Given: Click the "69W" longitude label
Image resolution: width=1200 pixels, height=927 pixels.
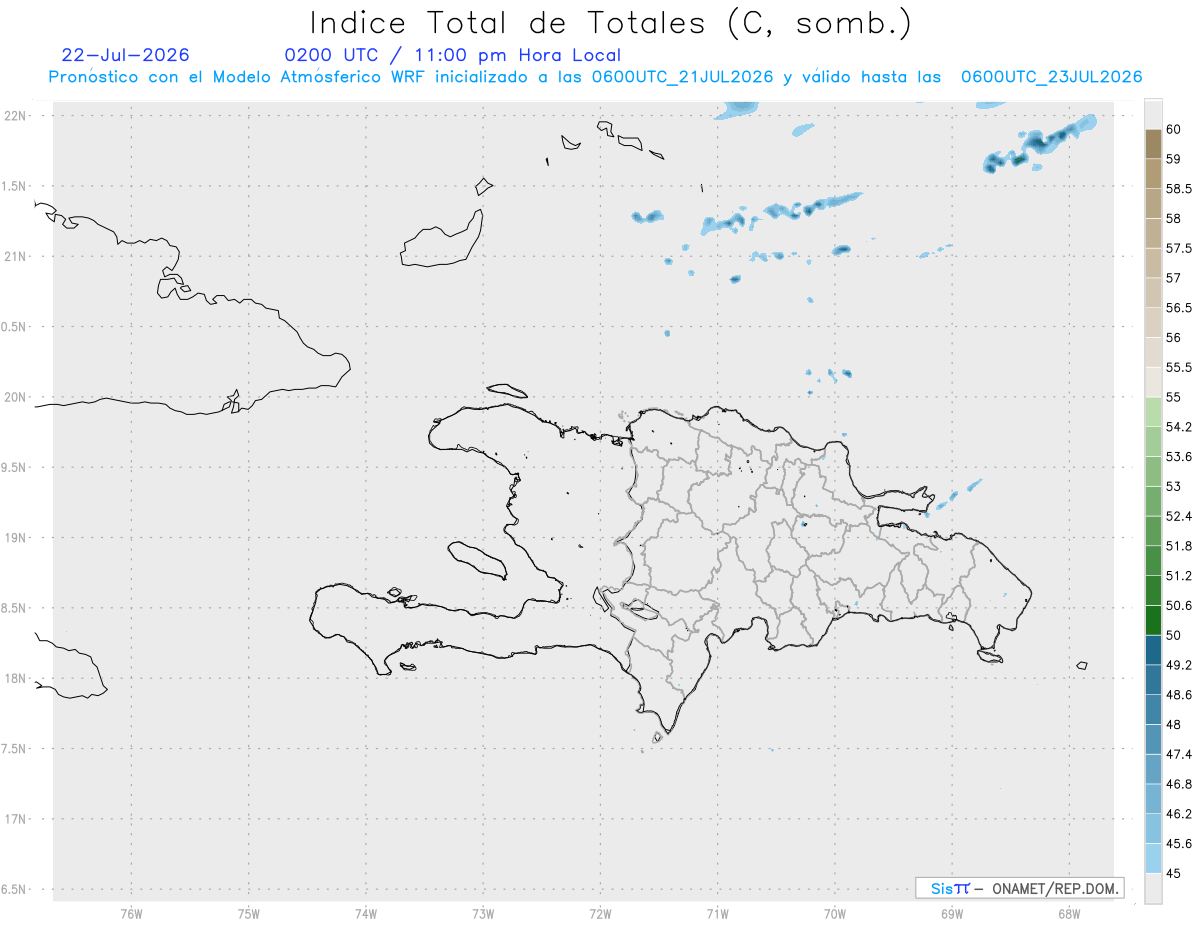Looking at the screenshot, I should pyautogui.click(x=951, y=914).
